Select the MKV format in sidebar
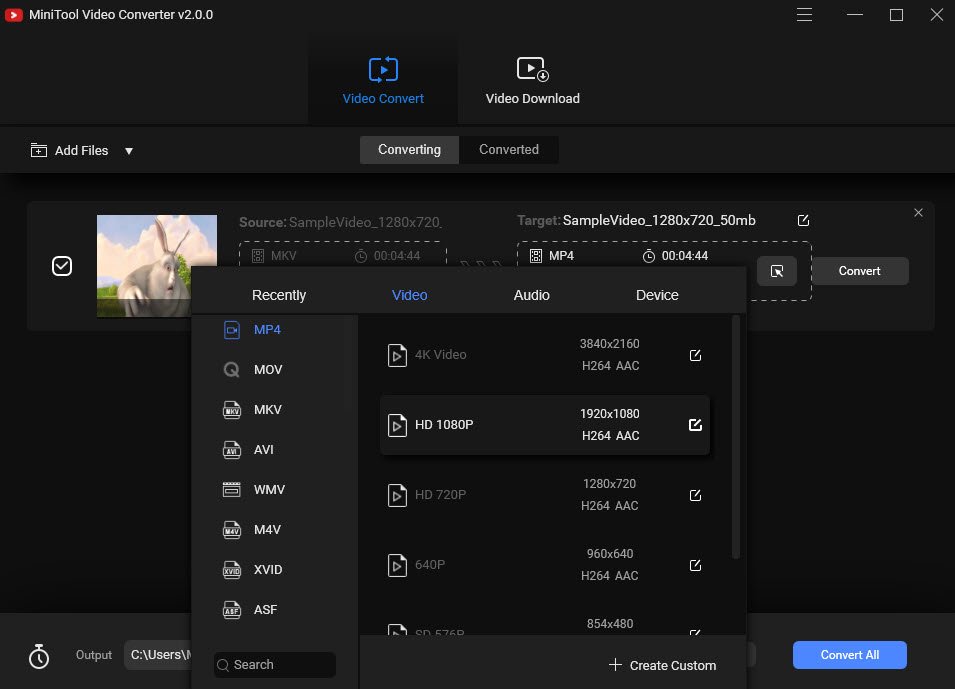The height and width of the screenshot is (689, 955). click(267, 410)
